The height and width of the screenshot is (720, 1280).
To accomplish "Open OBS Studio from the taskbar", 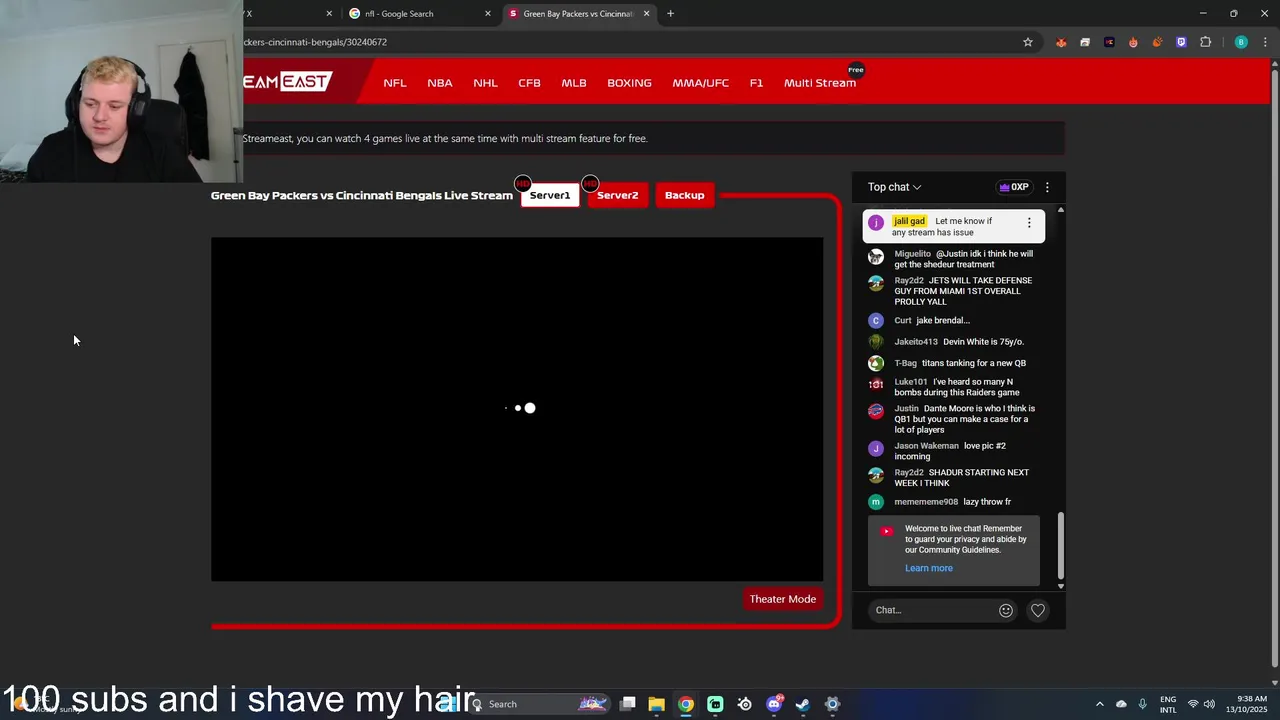I will [x=745, y=704].
